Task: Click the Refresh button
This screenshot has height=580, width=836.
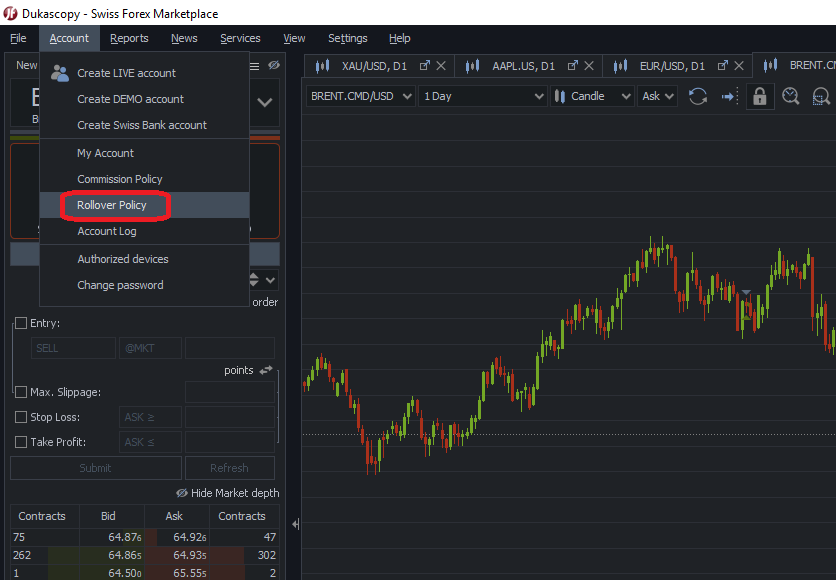Action: coord(229,468)
